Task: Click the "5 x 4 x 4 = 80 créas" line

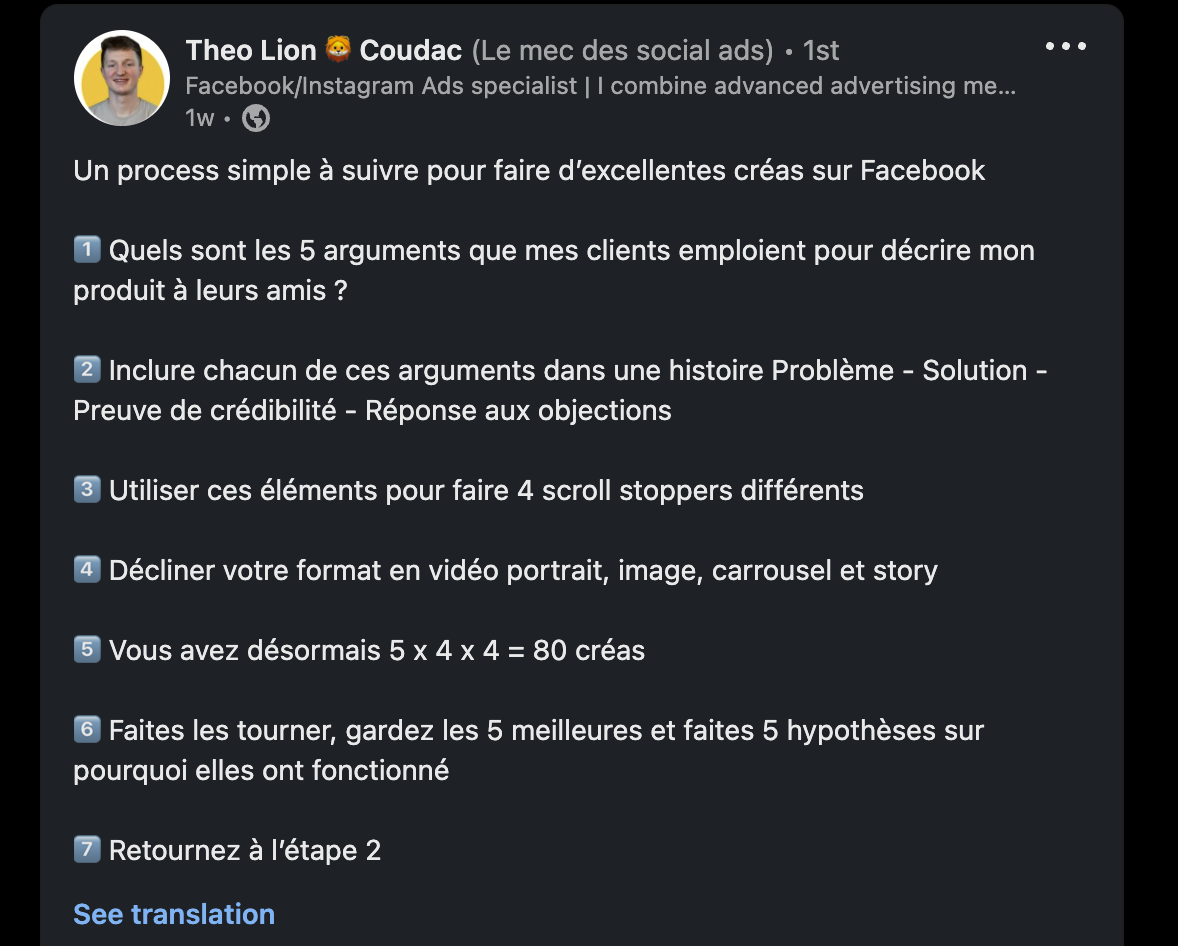Action: [x=377, y=651]
